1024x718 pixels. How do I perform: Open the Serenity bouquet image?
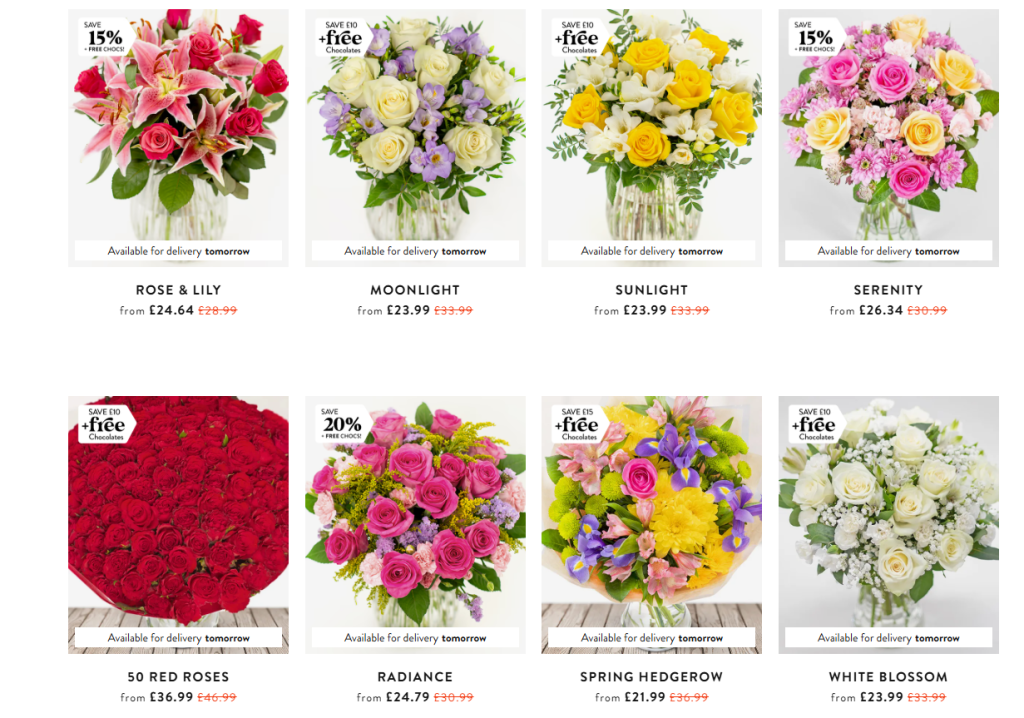888,138
